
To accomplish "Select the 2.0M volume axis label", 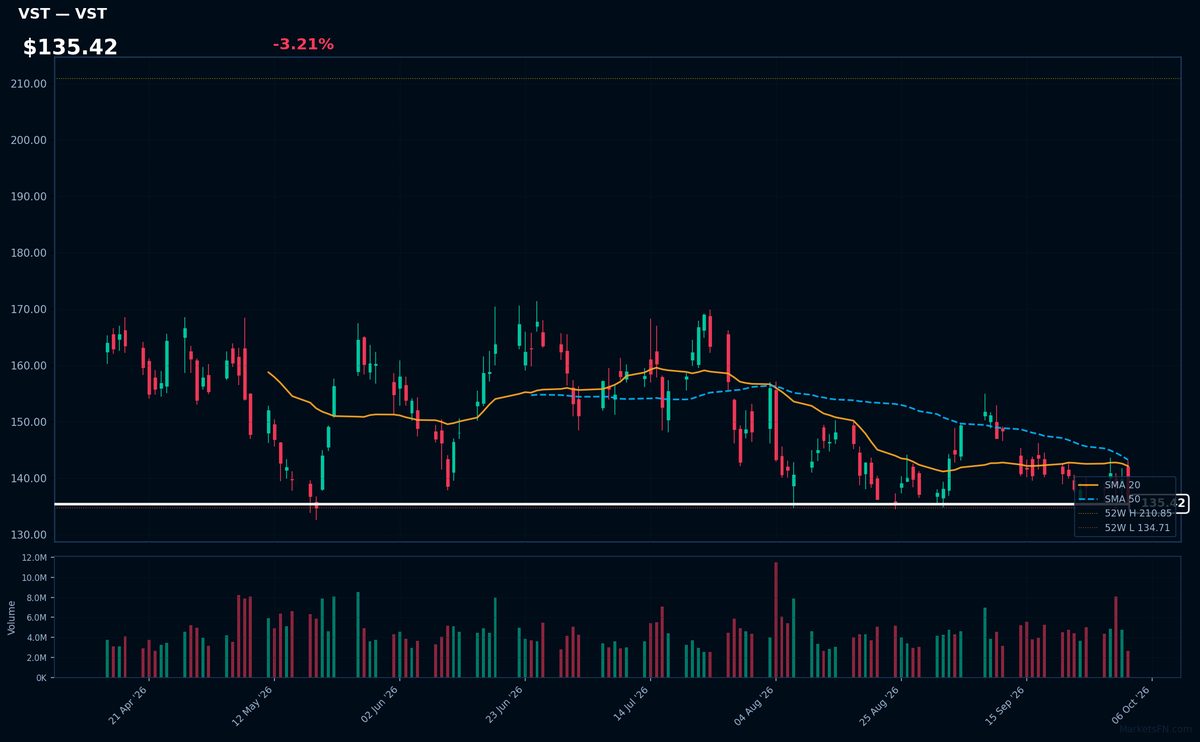I will [x=35, y=658].
